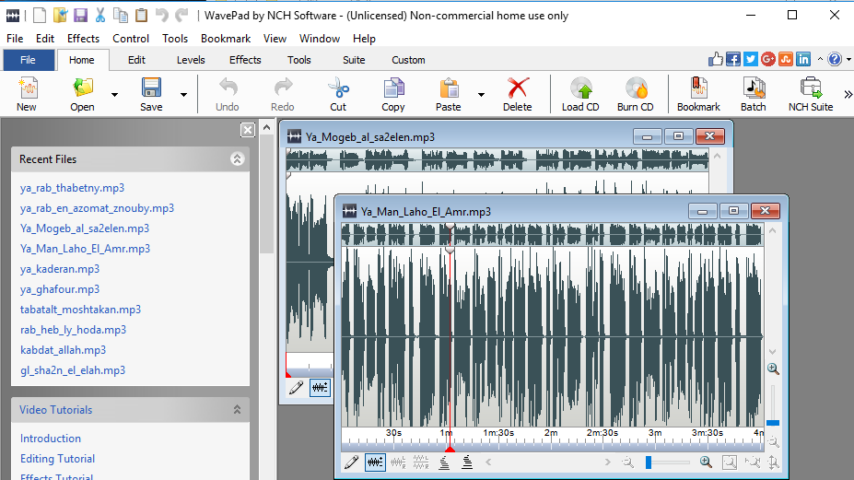Open the Introduction video tutorial link
Viewport: 854px width, 480px height.
tap(51, 439)
